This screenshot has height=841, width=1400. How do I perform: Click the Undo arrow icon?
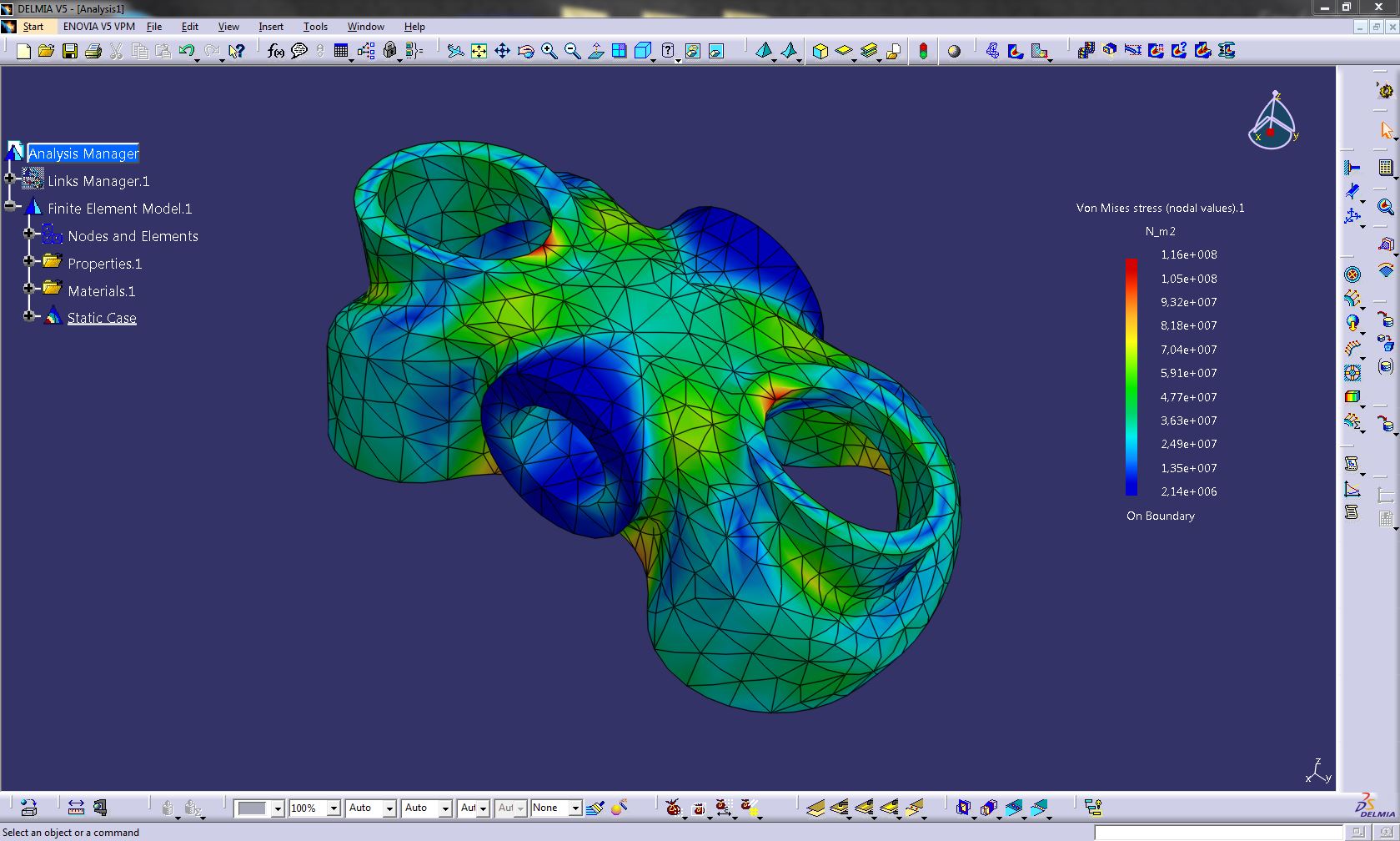tap(187, 52)
